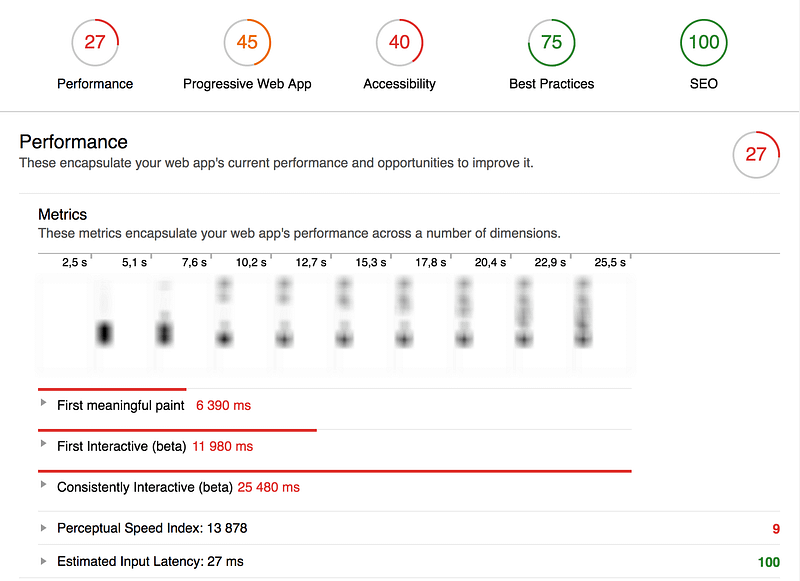Click the Performance score gauge showing 27

(x=95, y=42)
